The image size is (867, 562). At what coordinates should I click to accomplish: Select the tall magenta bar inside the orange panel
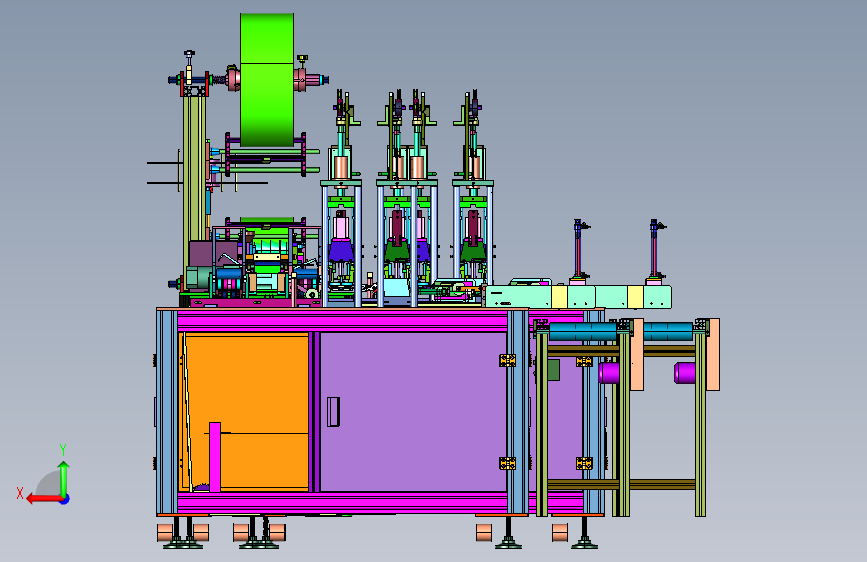[215, 457]
